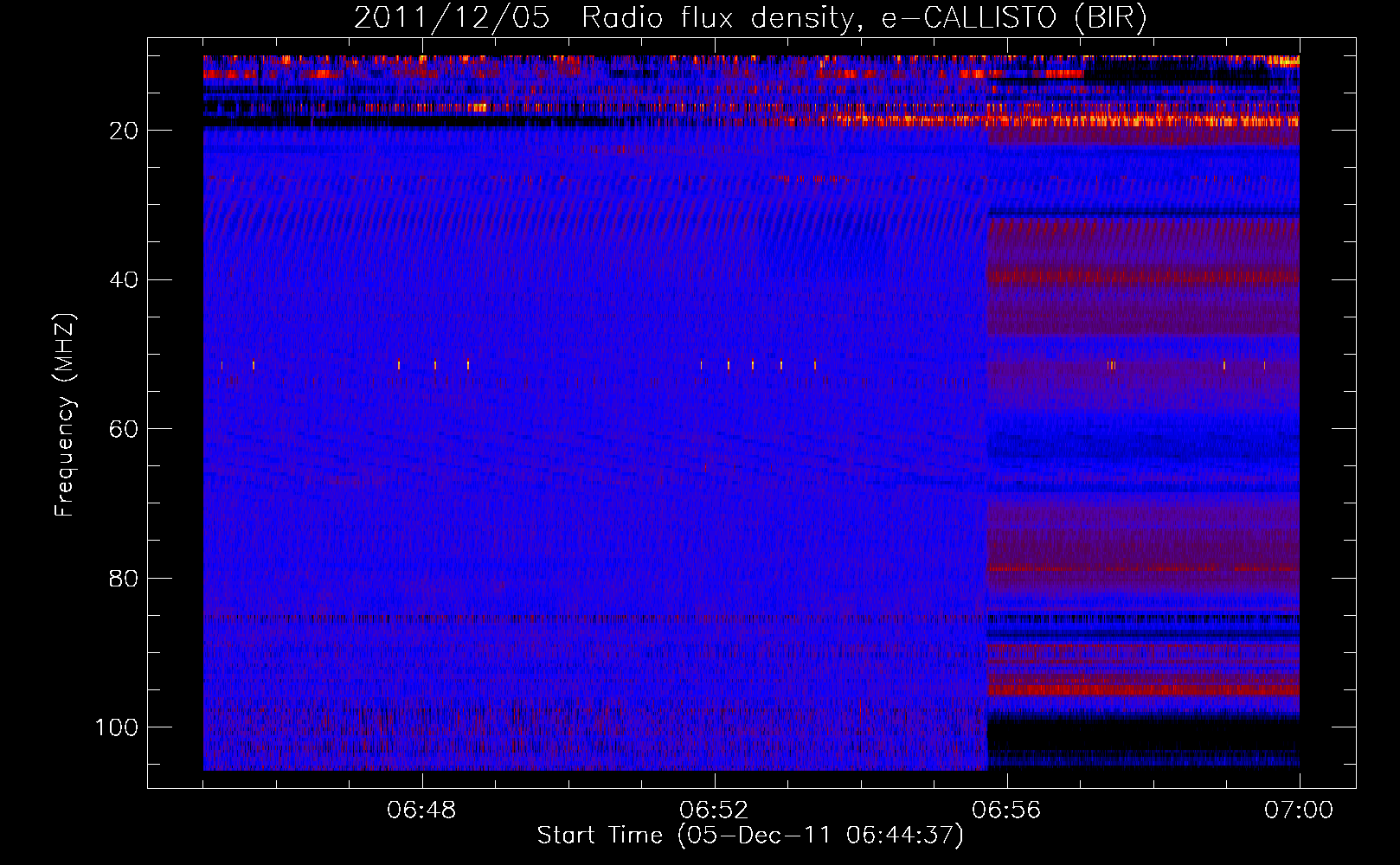Click the plot title 2011/12/05 Radio flux density
1400x865 pixels.
750,17
